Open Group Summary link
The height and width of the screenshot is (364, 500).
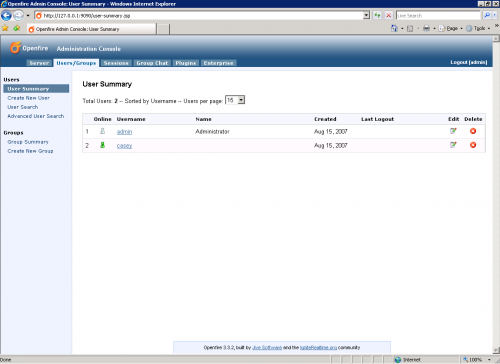pyautogui.click(x=28, y=142)
